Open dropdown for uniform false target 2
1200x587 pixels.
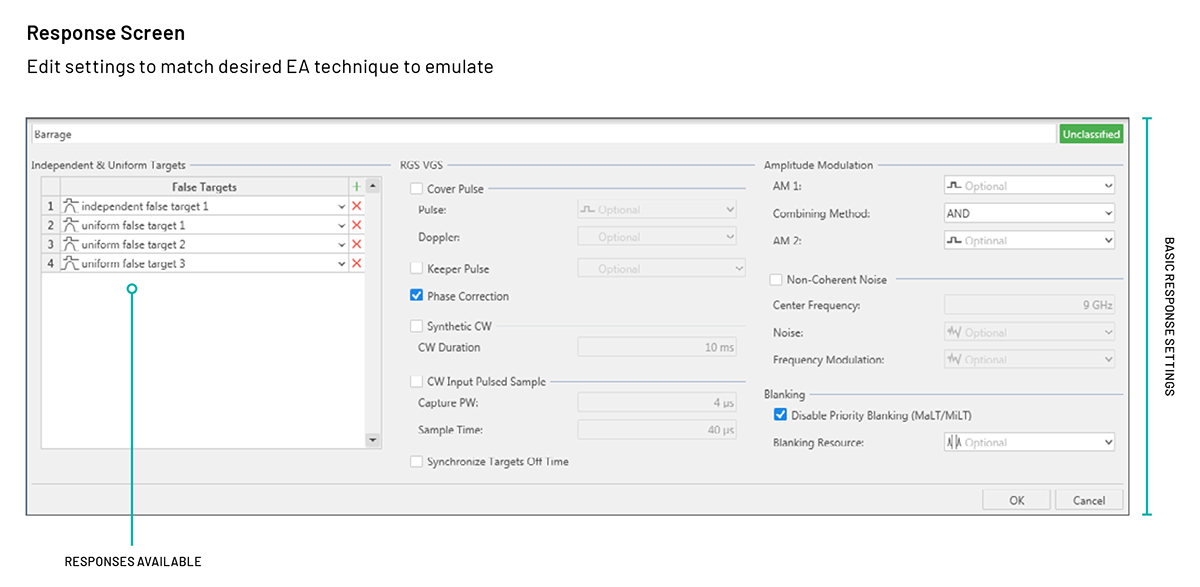(x=342, y=244)
